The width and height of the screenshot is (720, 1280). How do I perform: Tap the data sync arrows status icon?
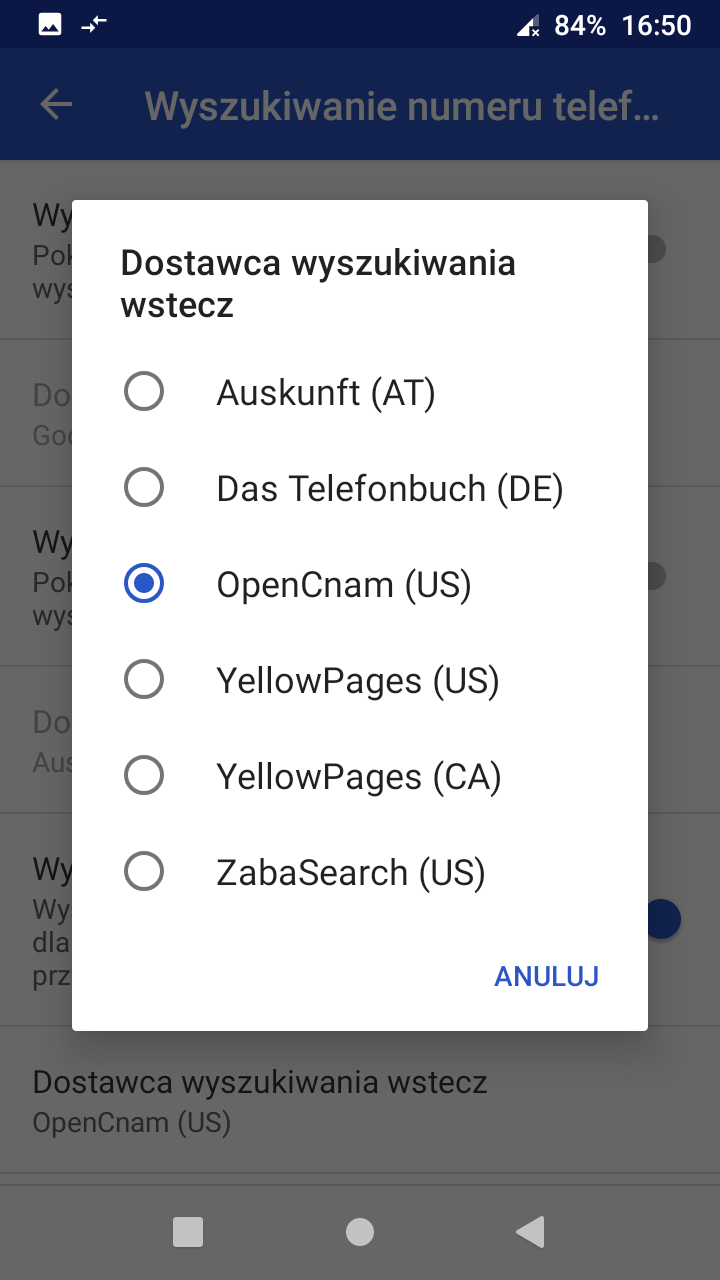94,25
